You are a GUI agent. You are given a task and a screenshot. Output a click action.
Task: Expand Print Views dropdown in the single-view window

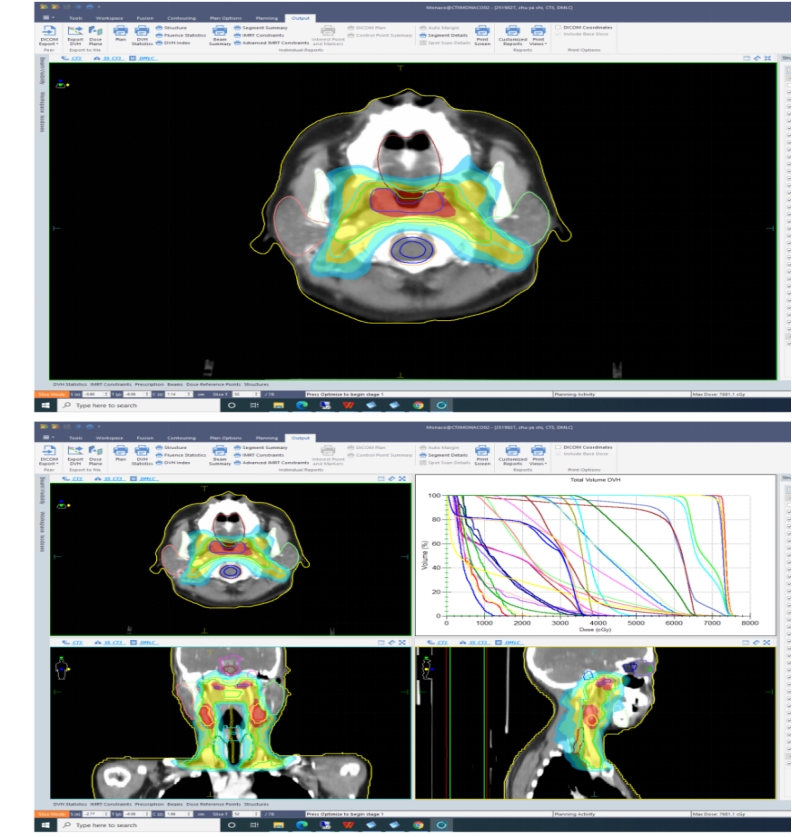(538, 34)
